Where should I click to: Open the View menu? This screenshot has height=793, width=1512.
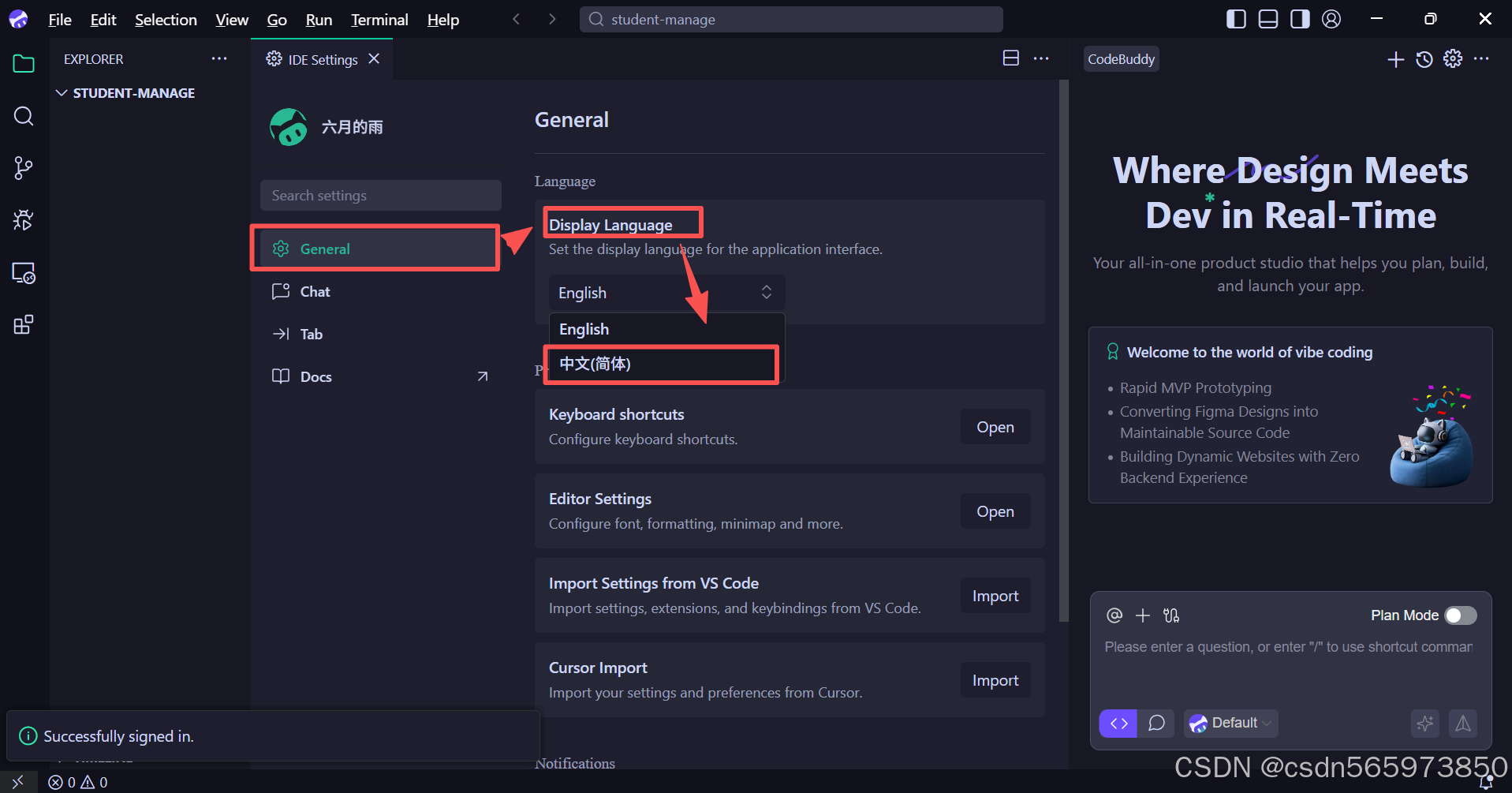pyautogui.click(x=232, y=20)
